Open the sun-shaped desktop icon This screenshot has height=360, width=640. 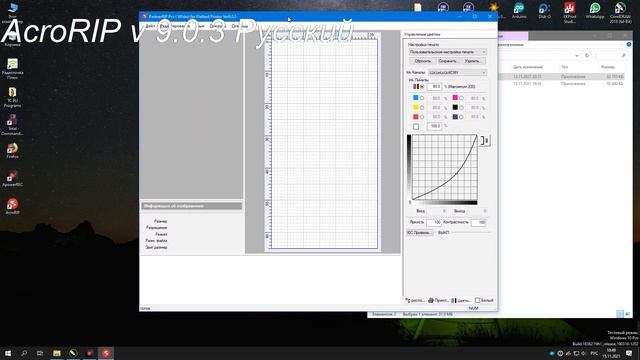click(494, 8)
